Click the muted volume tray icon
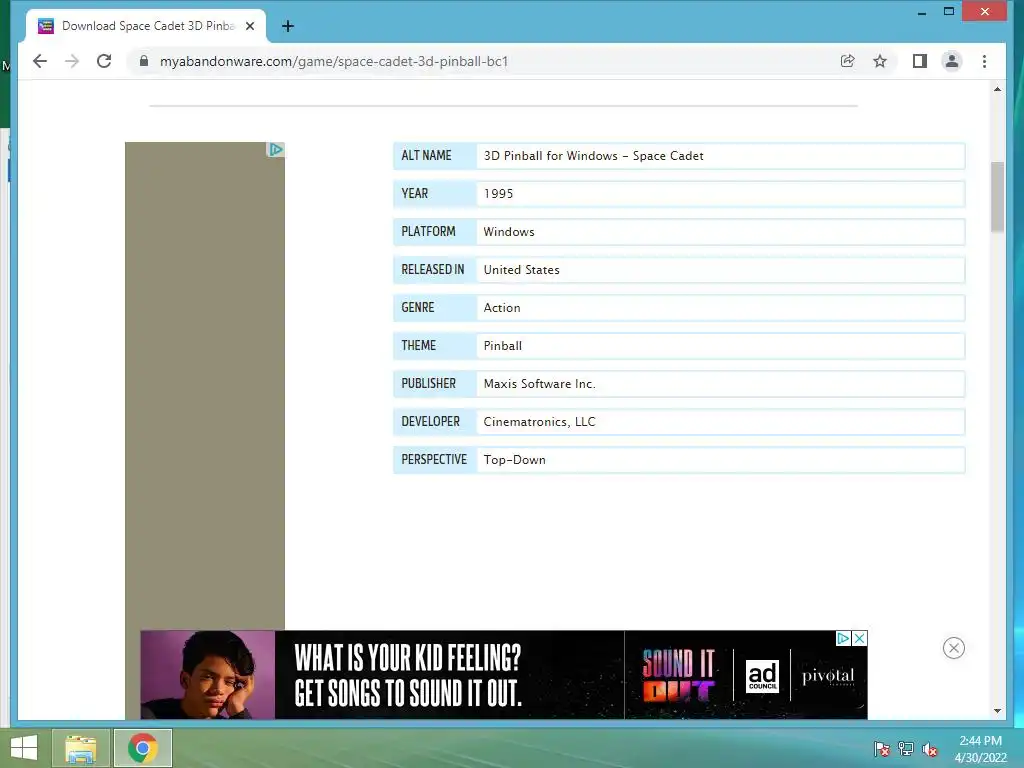 pyautogui.click(x=930, y=749)
